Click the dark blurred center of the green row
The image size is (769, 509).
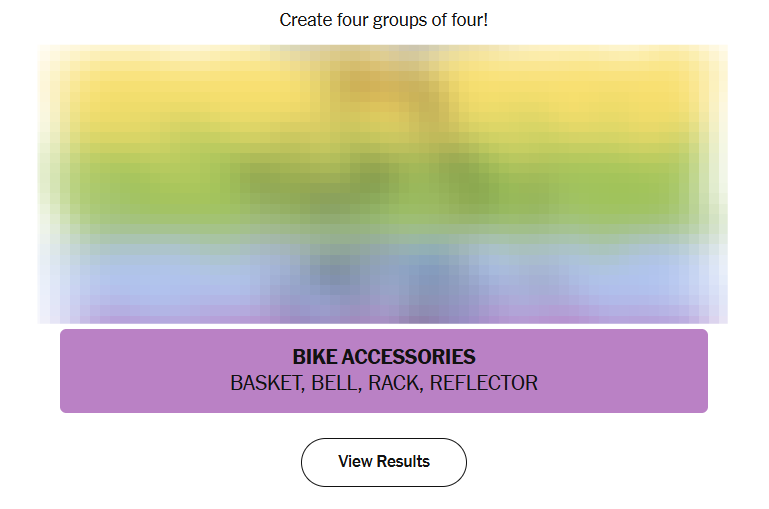tap(383, 180)
